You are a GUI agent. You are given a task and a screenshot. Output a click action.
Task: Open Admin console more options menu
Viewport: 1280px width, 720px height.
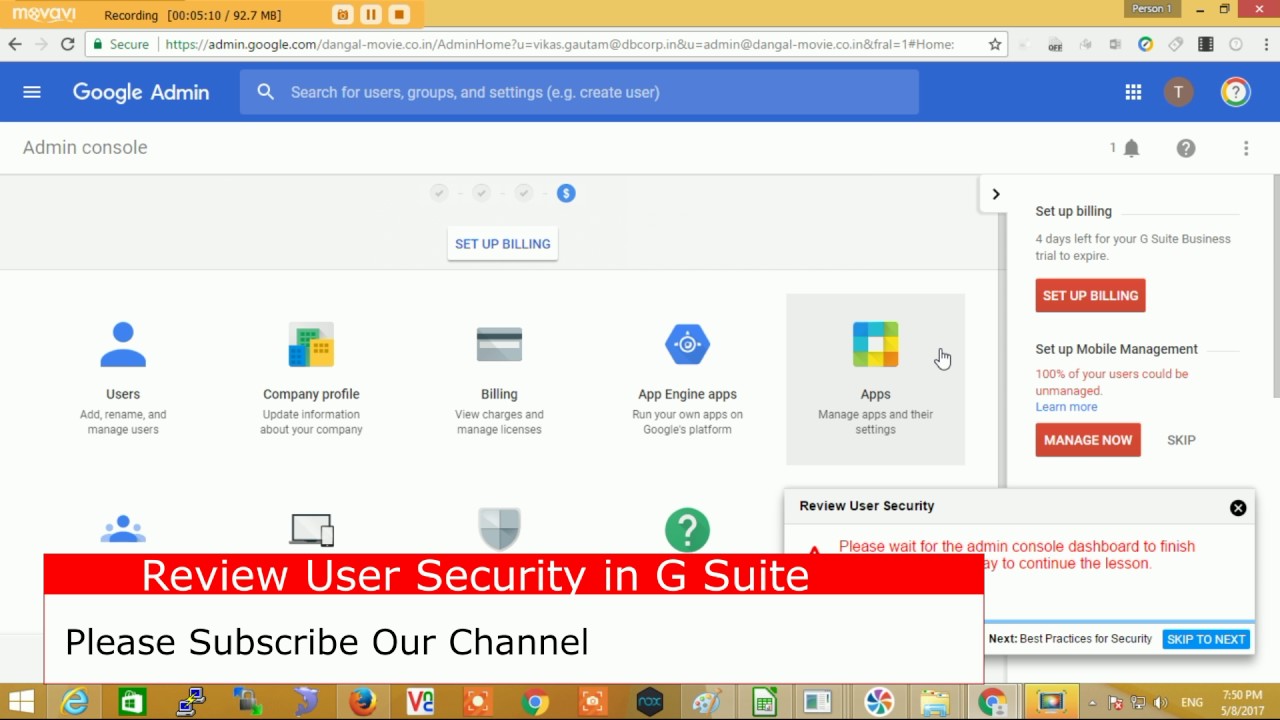coord(1246,148)
